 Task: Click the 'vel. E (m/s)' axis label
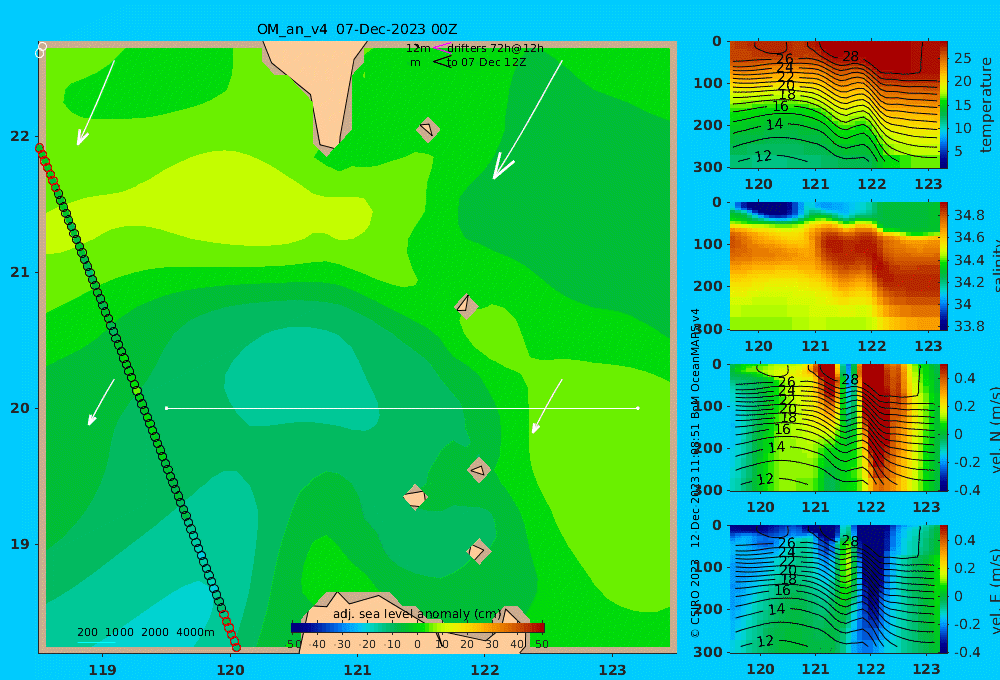click(x=994, y=591)
